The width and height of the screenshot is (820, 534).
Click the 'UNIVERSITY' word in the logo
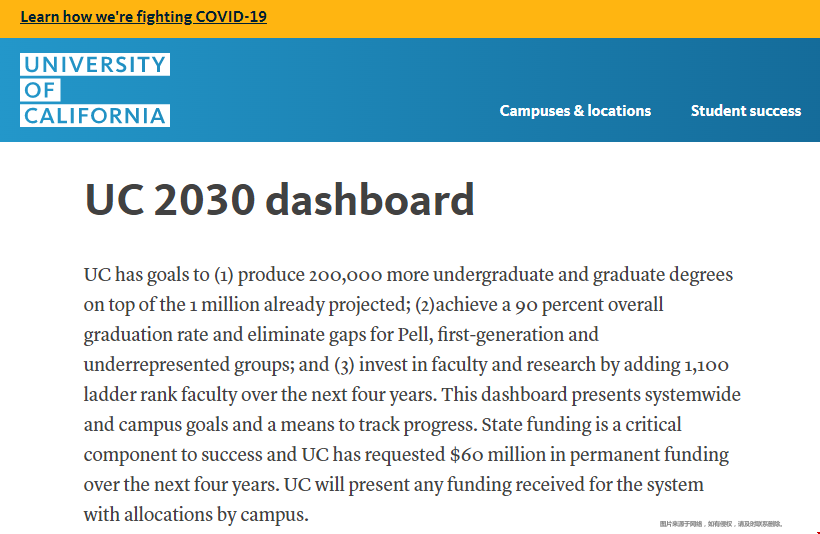(x=95, y=64)
